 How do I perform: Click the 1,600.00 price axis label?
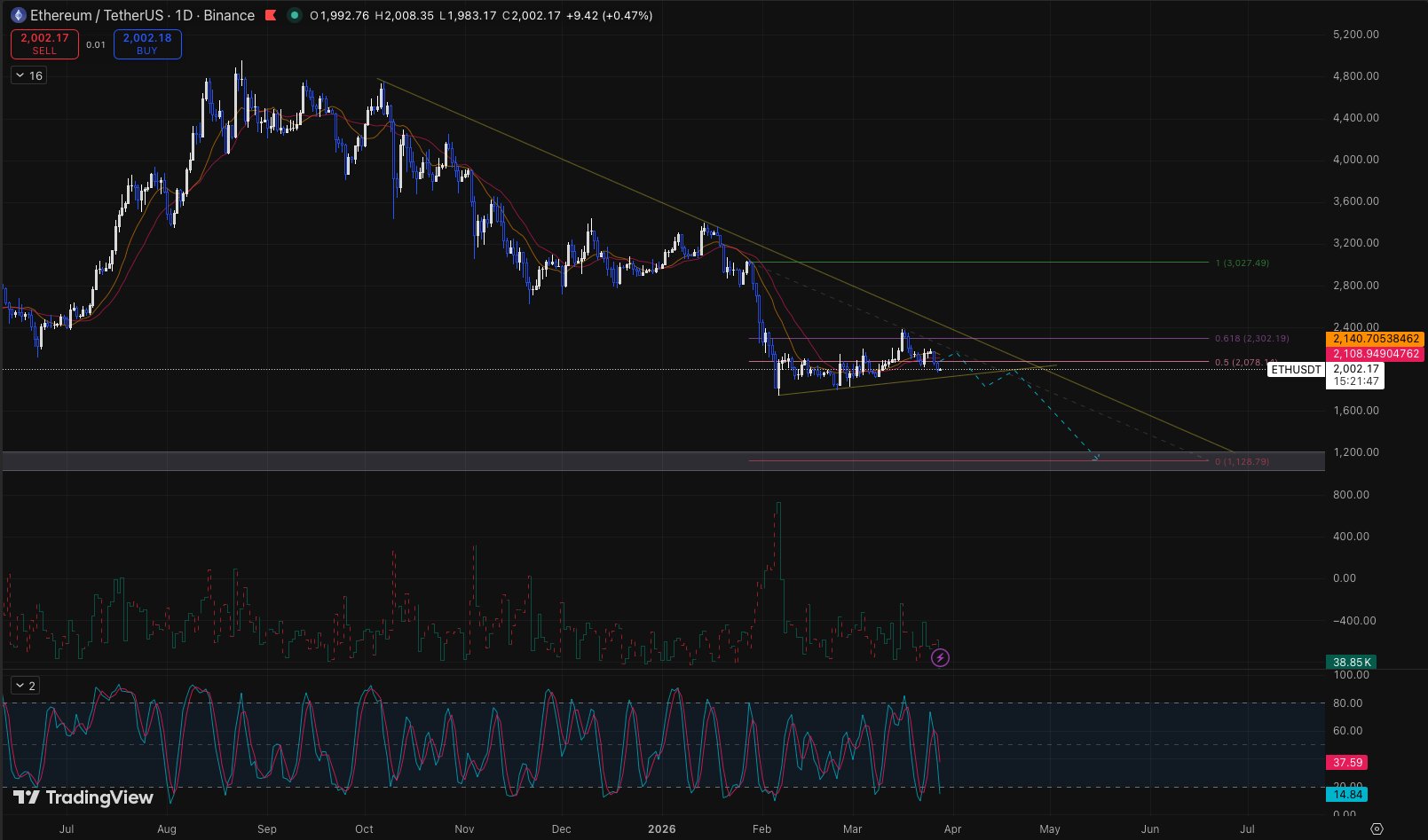1356,411
